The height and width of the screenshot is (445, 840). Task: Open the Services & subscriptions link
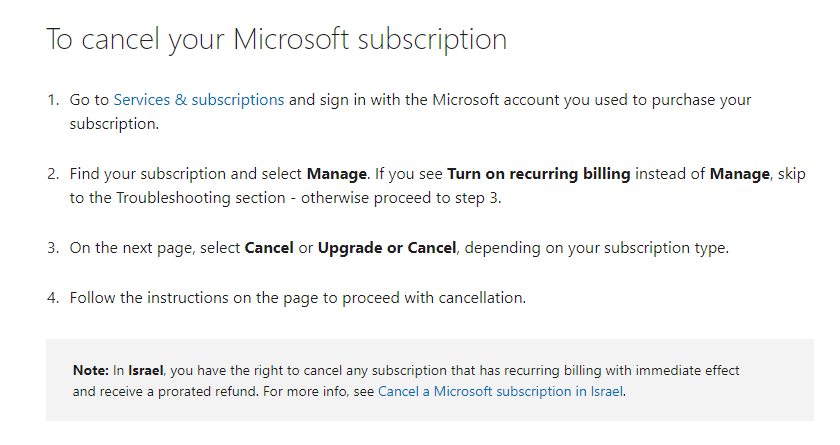pyautogui.click(x=199, y=100)
